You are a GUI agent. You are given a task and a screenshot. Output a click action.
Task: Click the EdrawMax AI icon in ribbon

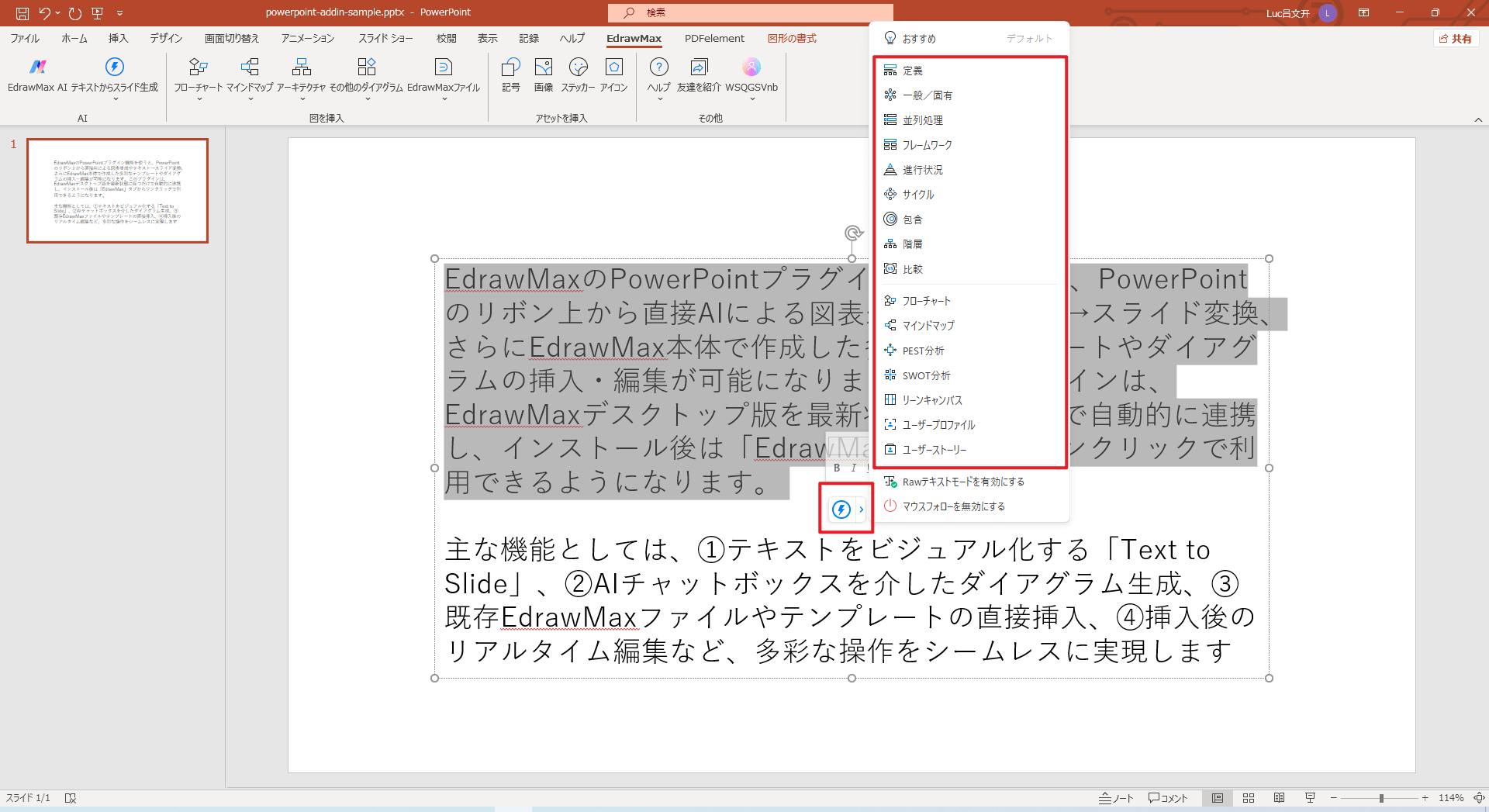click(37, 67)
